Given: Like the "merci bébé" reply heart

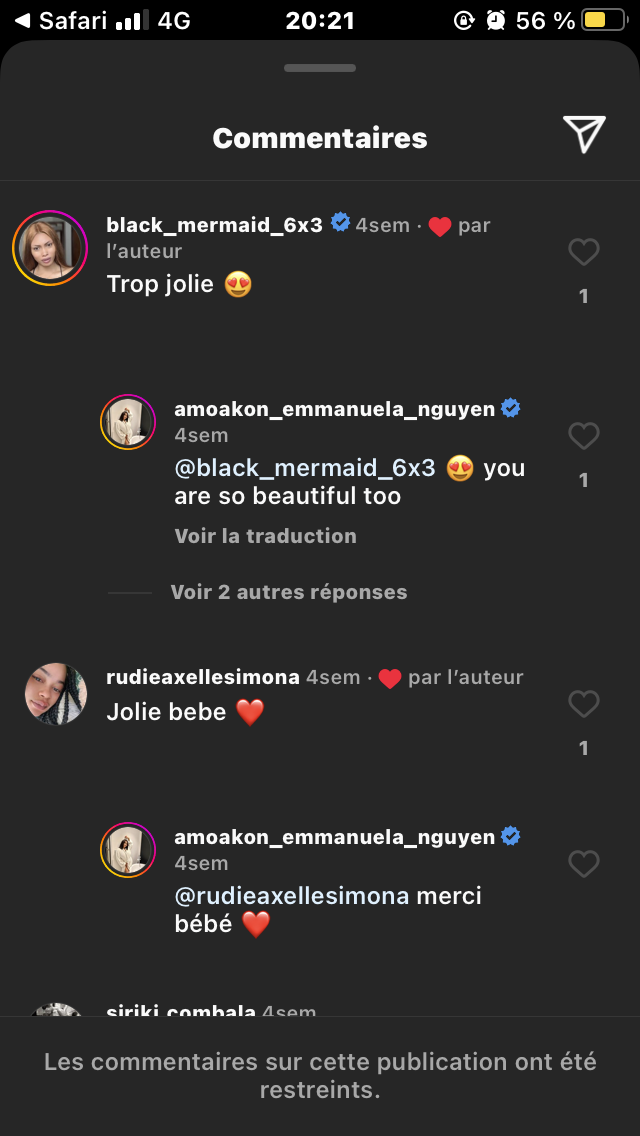Looking at the screenshot, I should click(583, 864).
